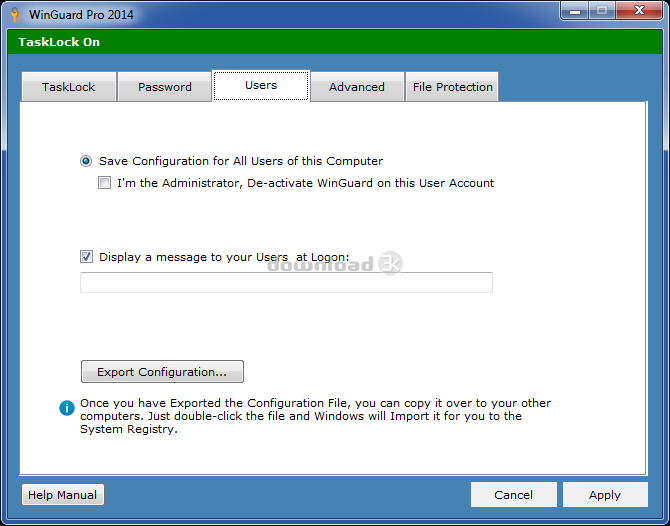Click the WinGuard Pro 2014 title text
This screenshot has height=526, width=670.
pyautogui.click(x=81, y=15)
